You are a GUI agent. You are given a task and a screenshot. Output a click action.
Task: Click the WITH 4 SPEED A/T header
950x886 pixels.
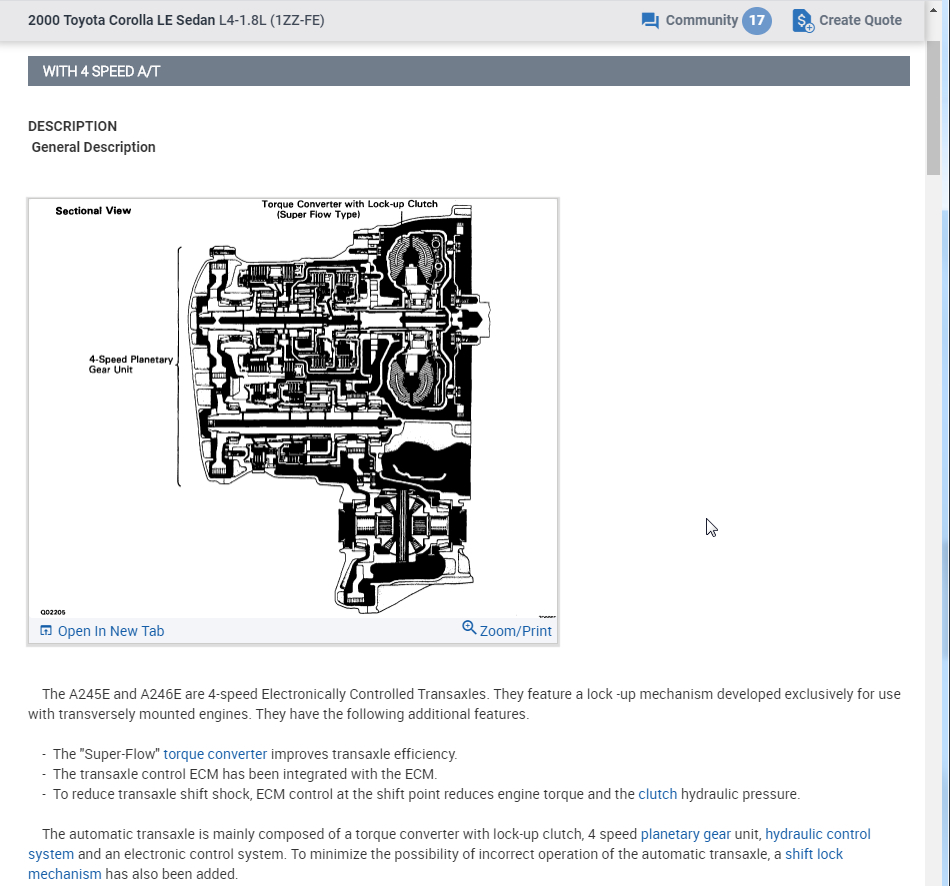(468, 71)
